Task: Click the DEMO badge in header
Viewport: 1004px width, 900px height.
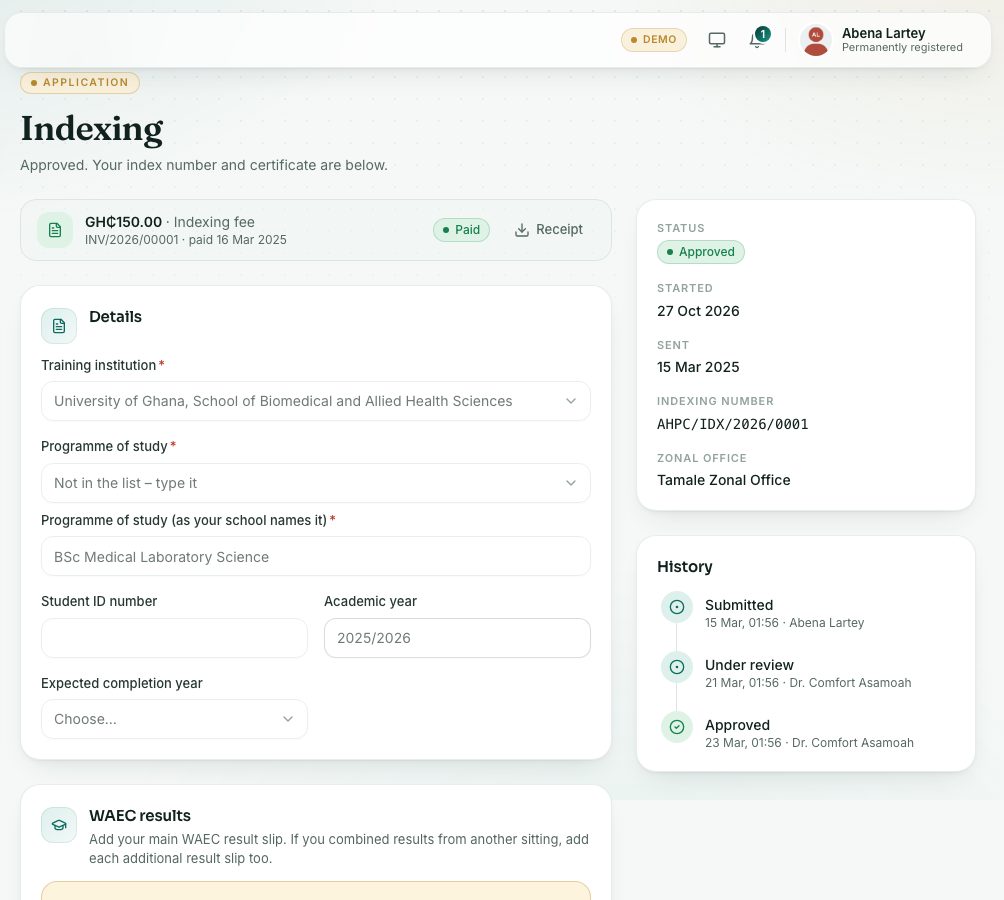Action: click(654, 40)
